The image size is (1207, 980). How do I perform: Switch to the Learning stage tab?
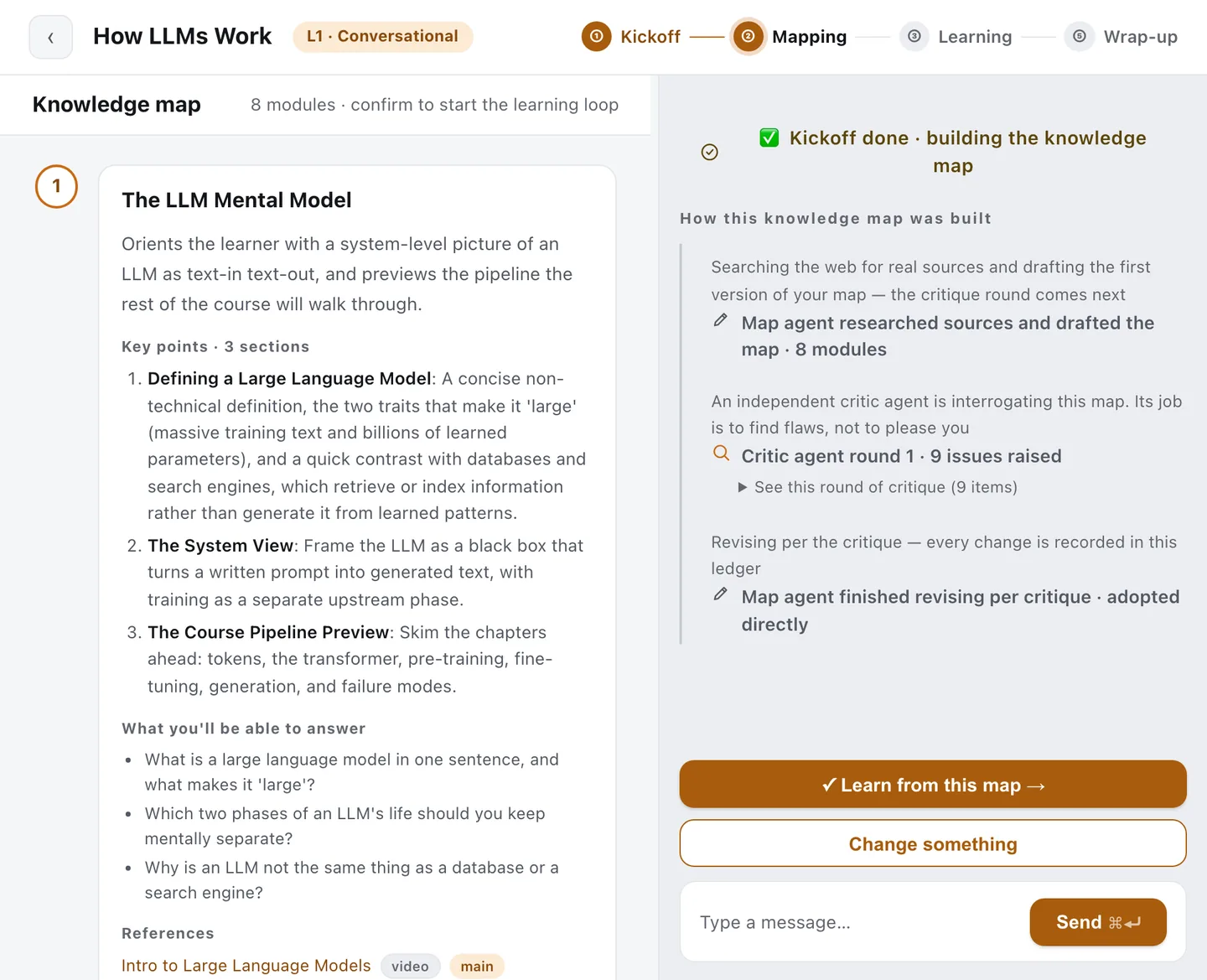[x=956, y=37]
